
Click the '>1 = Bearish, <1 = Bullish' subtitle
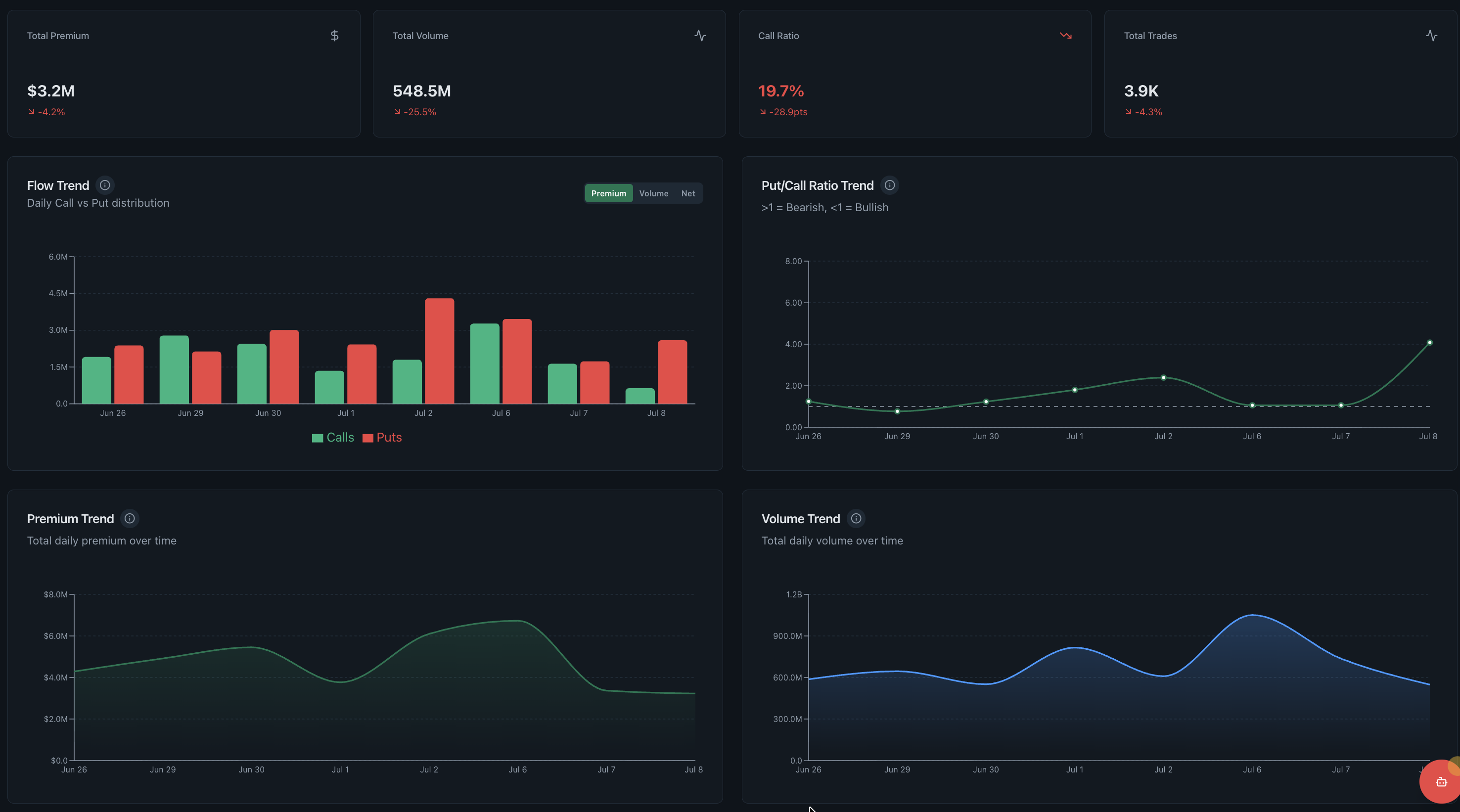pyautogui.click(x=824, y=207)
